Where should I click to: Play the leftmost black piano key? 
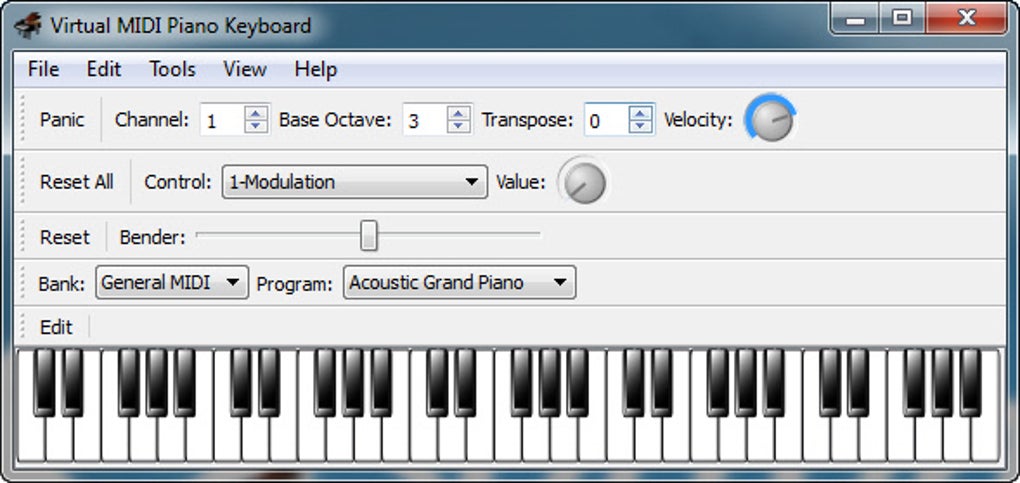(x=44, y=383)
